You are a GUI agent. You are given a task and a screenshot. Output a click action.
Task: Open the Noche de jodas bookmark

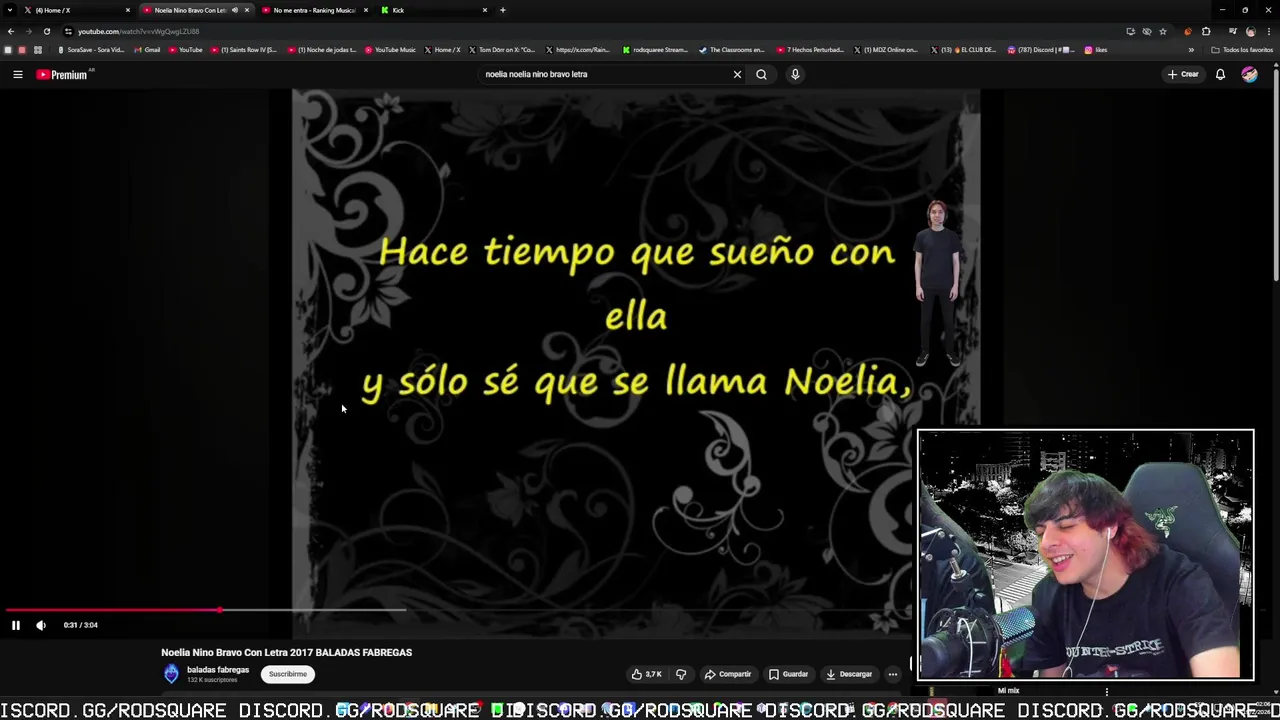pos(322,50)
